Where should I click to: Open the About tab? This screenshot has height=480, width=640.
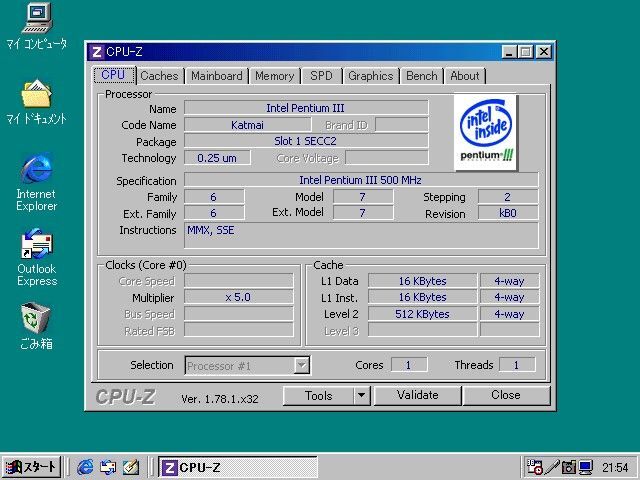pos(464,76)
